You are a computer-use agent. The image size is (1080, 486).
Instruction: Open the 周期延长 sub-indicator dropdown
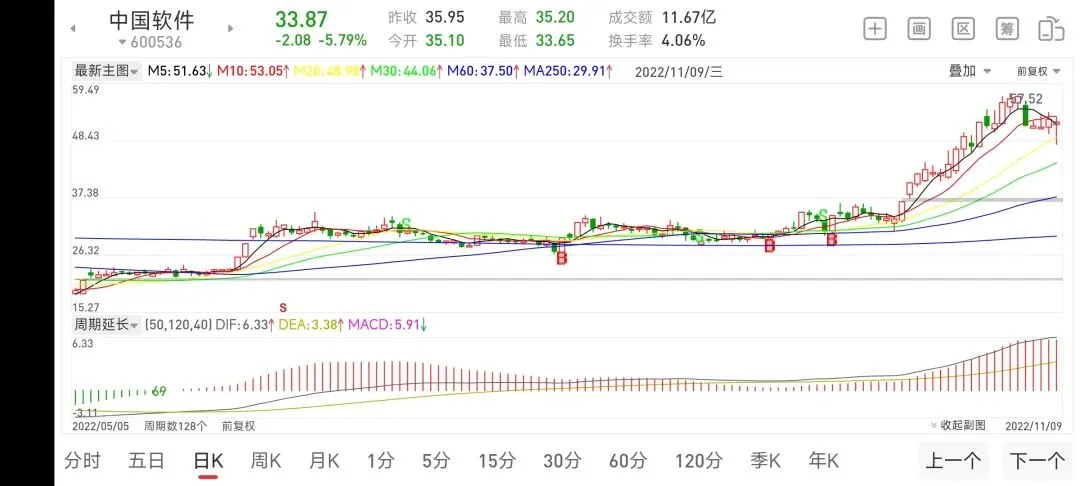[106, 325]
